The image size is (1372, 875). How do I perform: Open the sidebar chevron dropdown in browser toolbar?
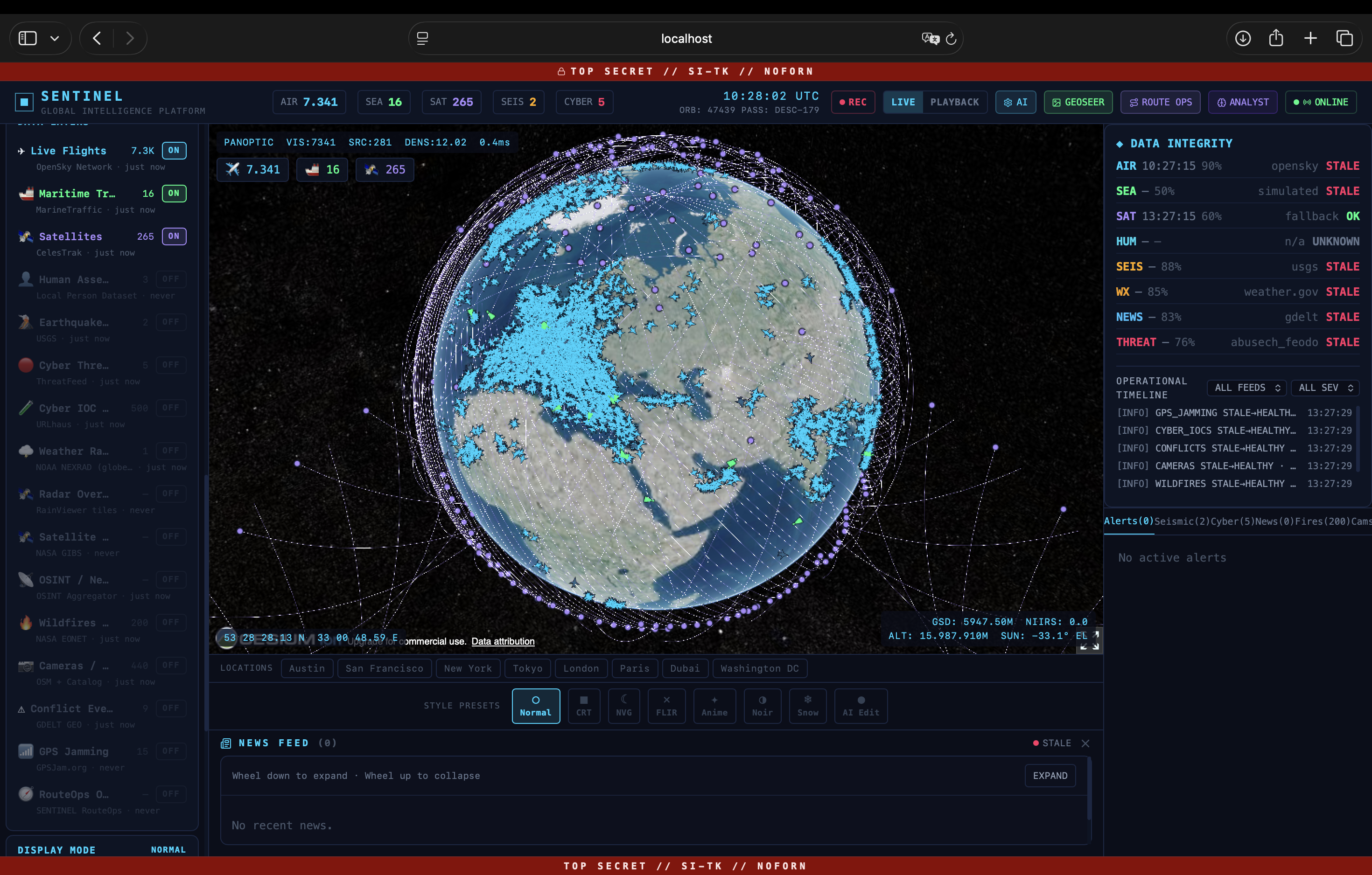(x=55, y=38)
